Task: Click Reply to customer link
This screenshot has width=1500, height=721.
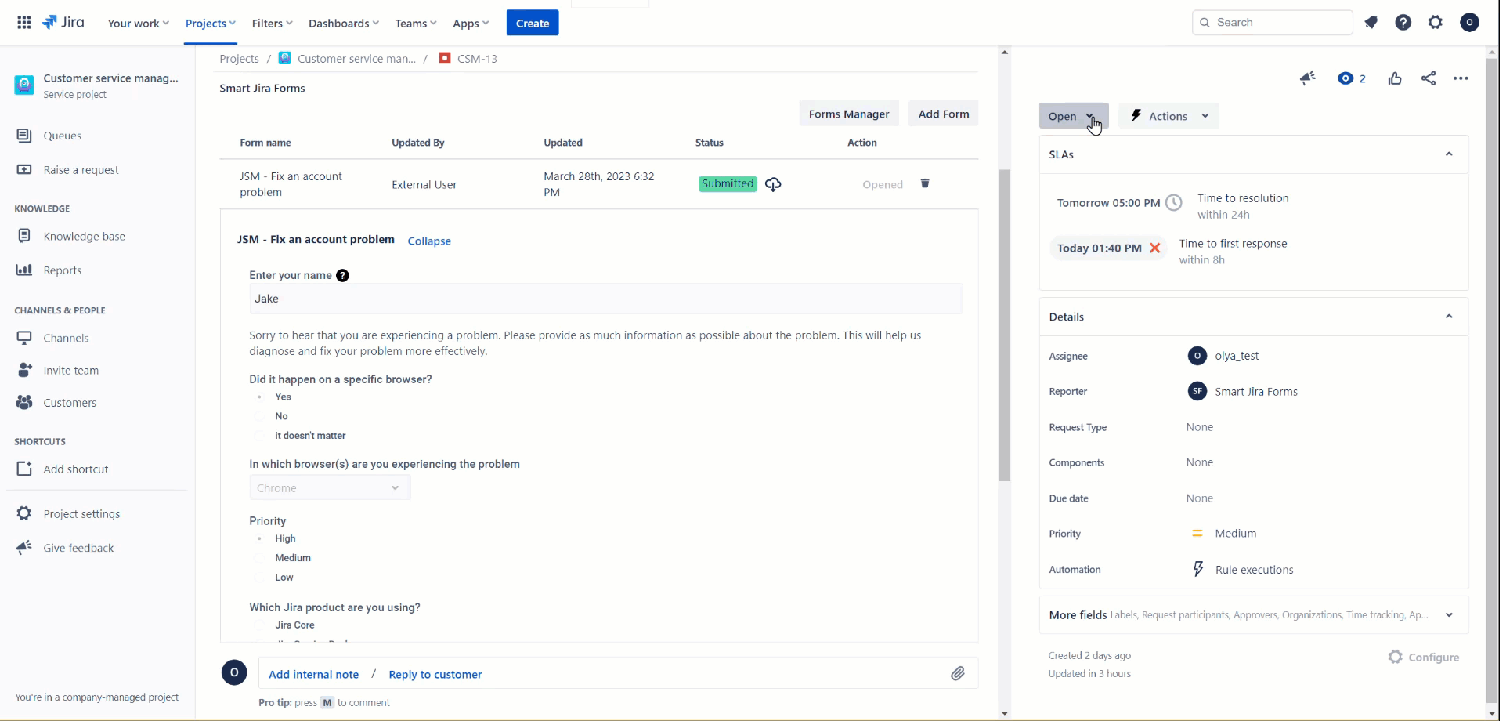Action: (435, 674)
